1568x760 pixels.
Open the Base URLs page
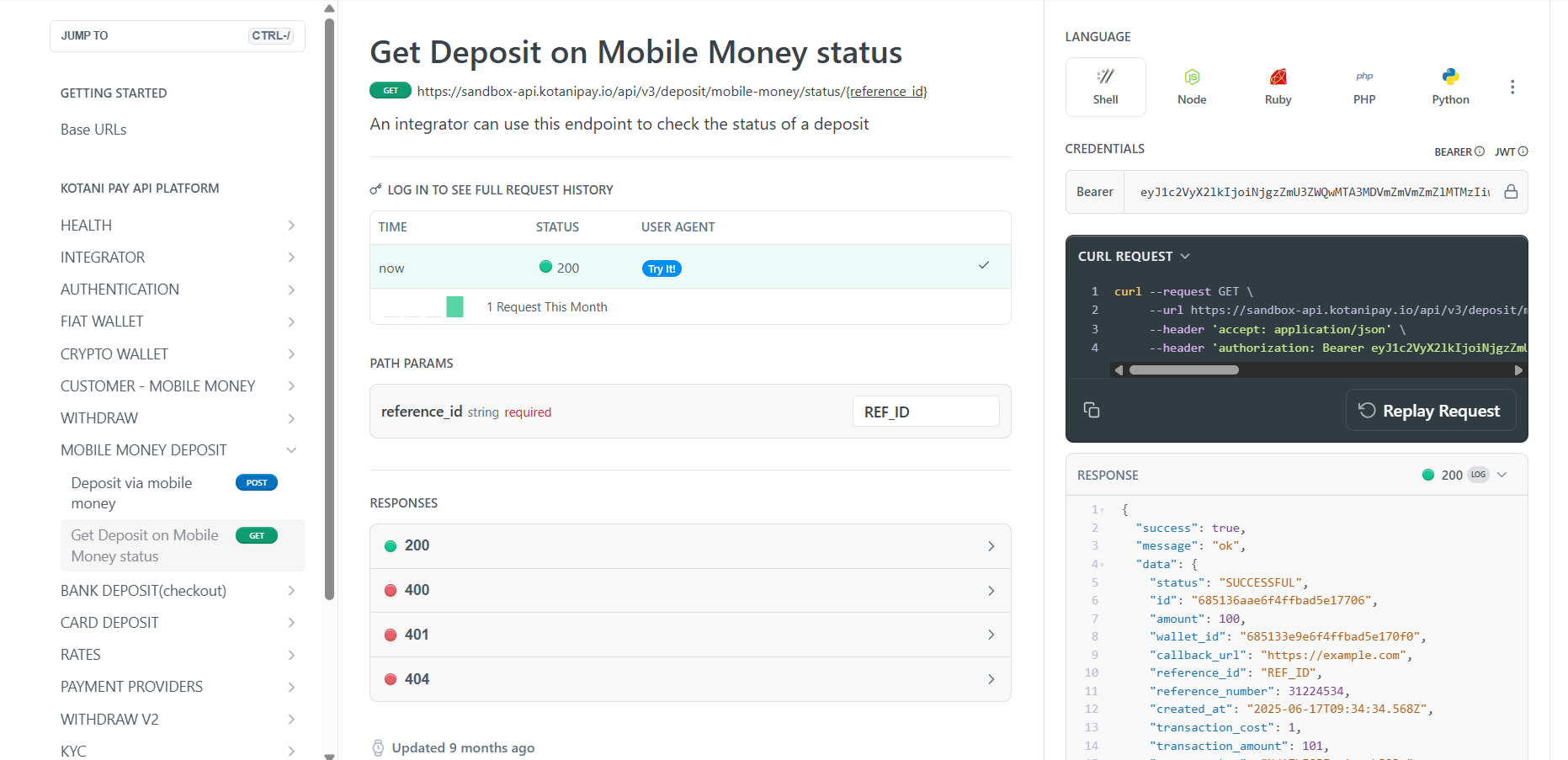pos(93,130)
